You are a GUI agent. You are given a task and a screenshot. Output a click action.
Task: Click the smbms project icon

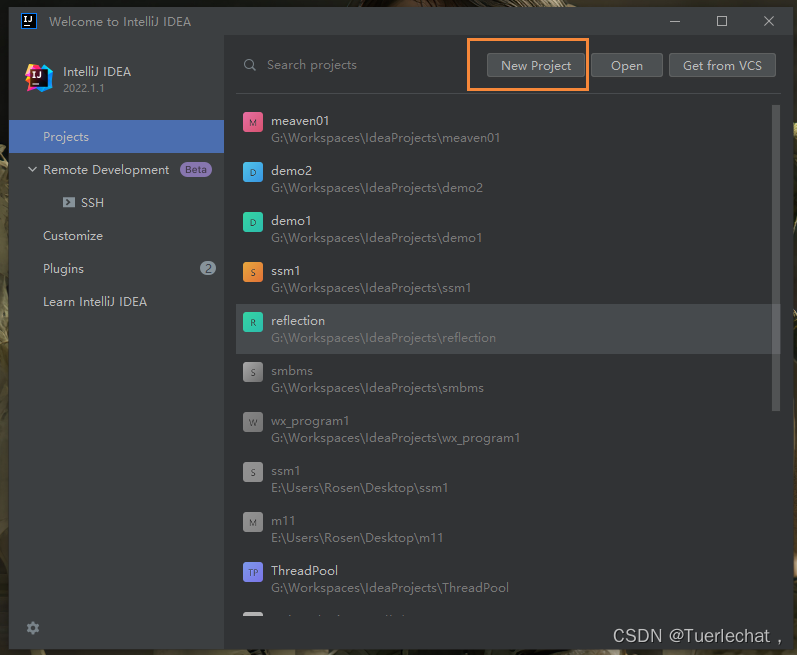pyautogui.click(x=253, y=372)
